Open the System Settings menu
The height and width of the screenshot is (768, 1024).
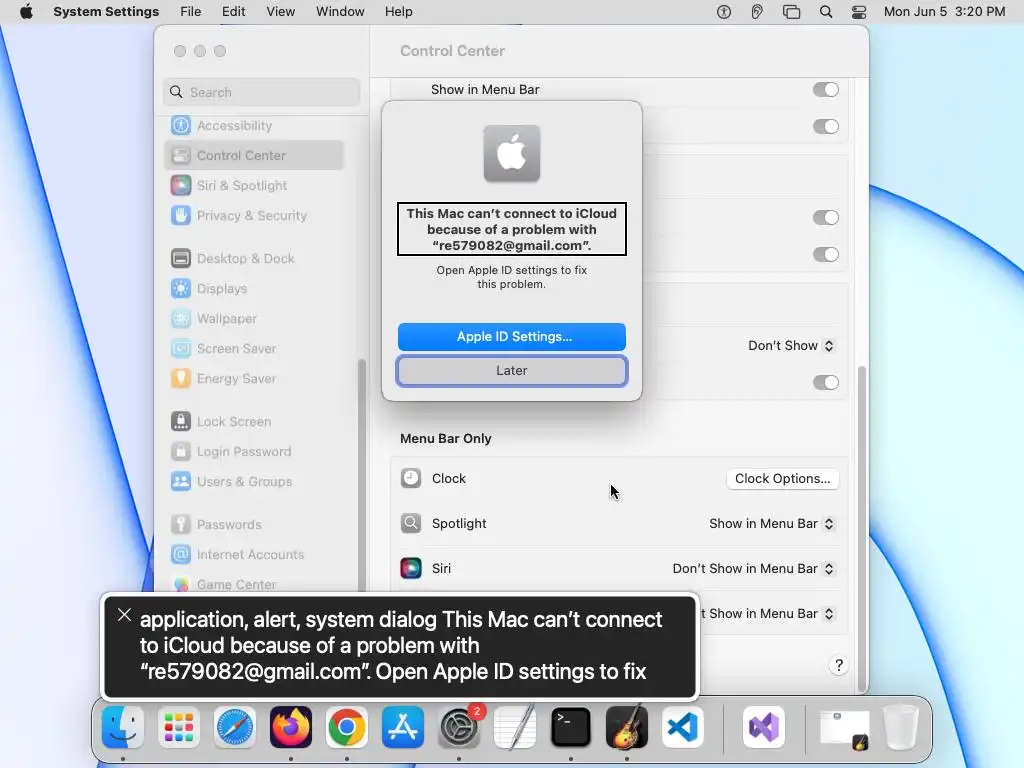click(106, 12)
